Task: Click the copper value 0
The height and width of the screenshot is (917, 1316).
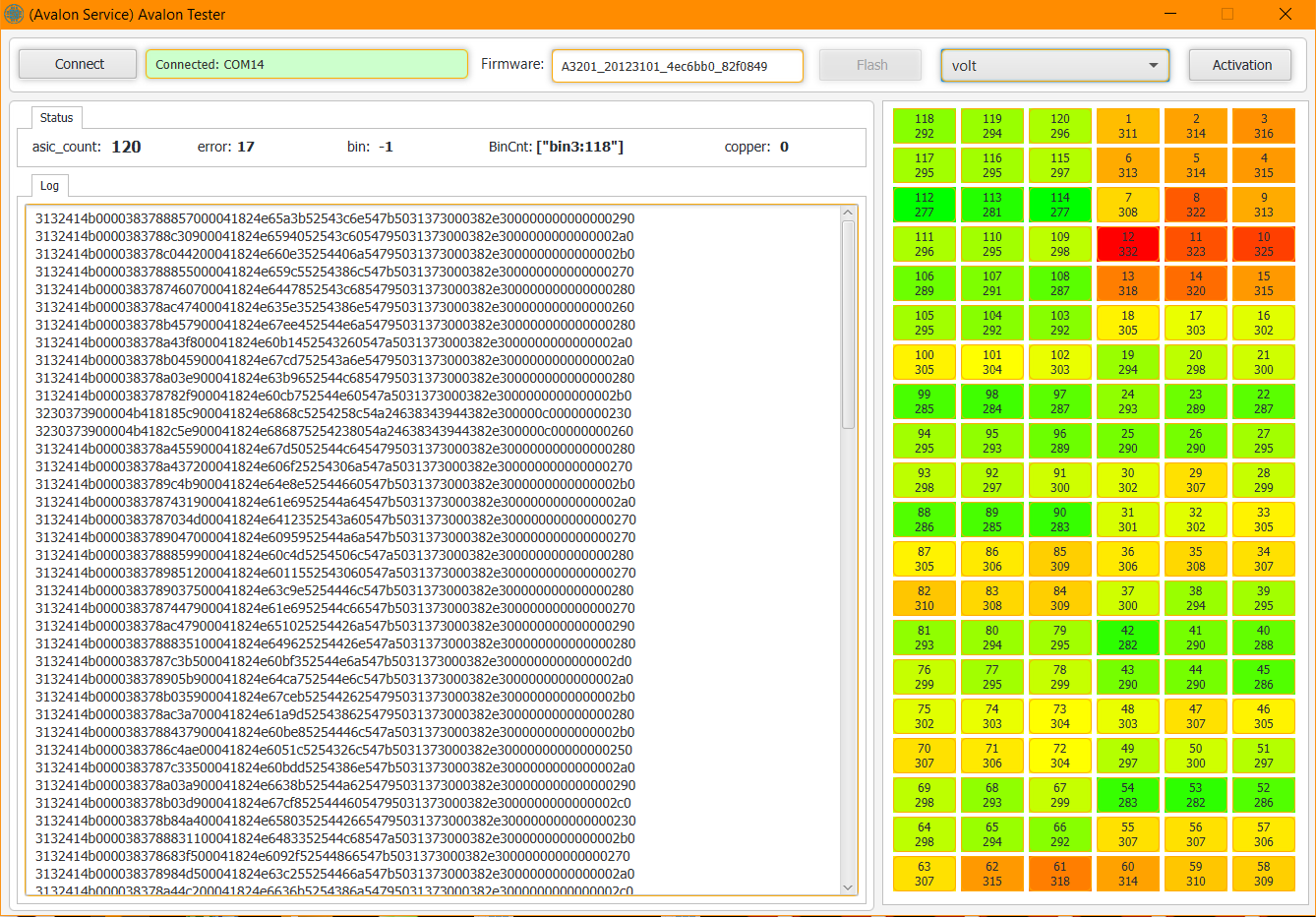Action: tap(784, 147)
